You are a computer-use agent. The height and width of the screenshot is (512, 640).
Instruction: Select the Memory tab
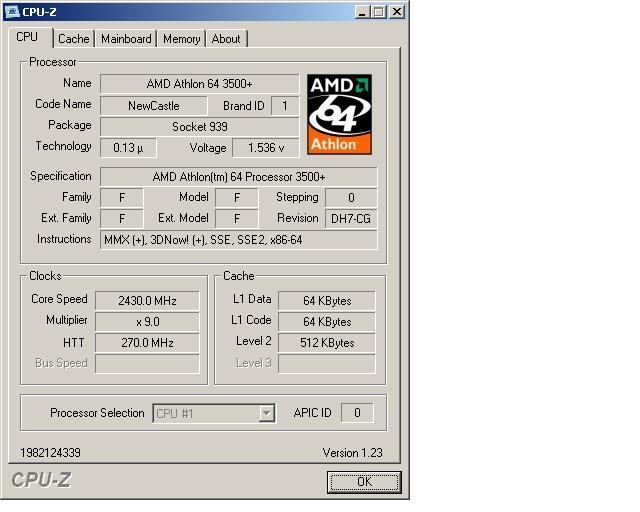point(181,39)
